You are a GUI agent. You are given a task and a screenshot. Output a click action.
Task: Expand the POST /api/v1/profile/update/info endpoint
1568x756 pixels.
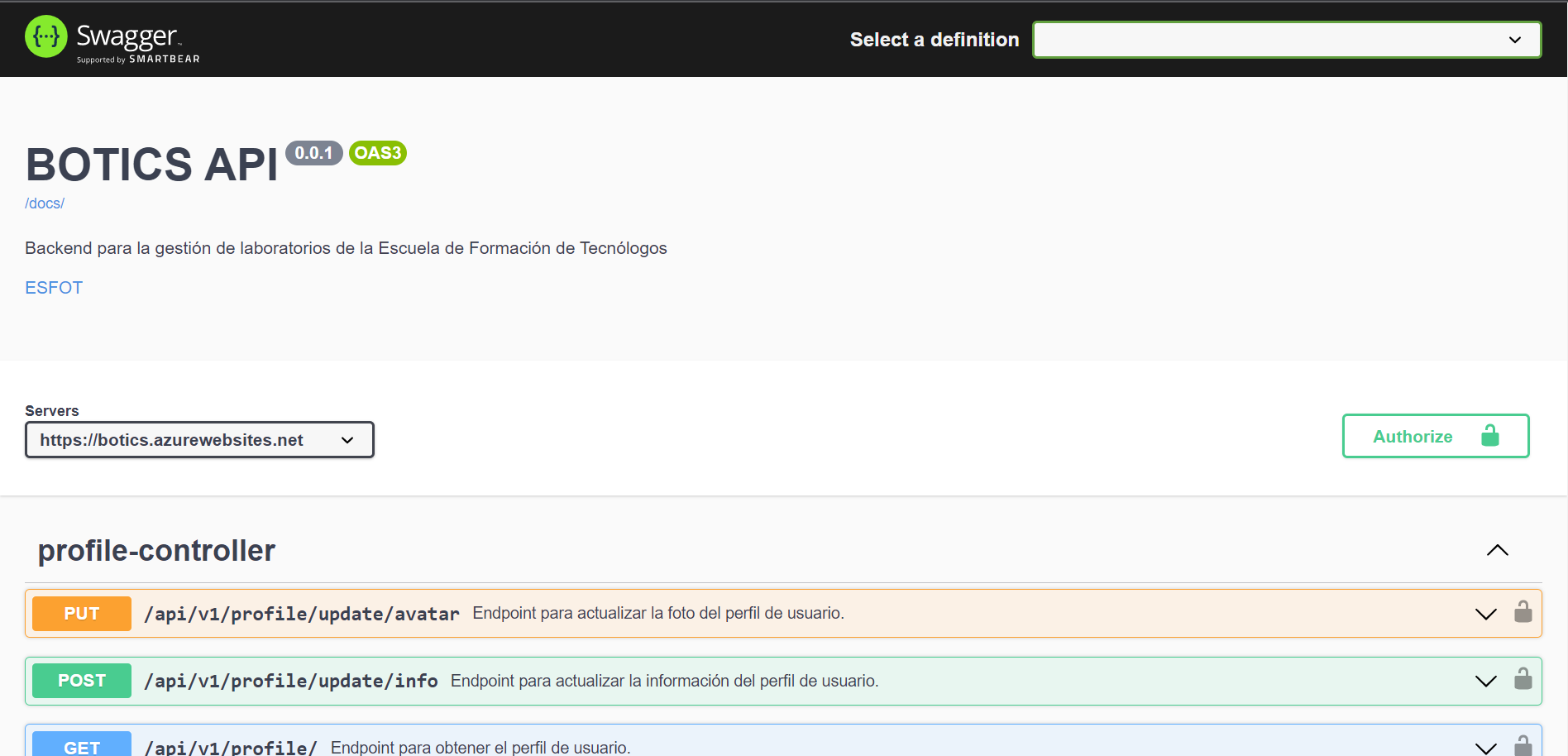point(1484,680)
